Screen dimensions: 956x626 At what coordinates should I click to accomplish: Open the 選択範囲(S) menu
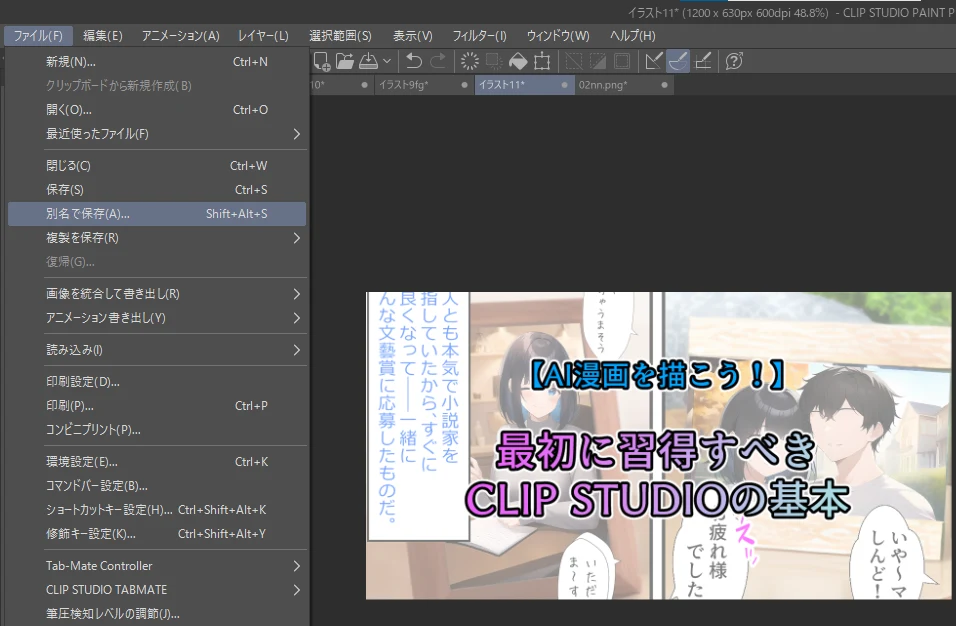coord(340,36)
